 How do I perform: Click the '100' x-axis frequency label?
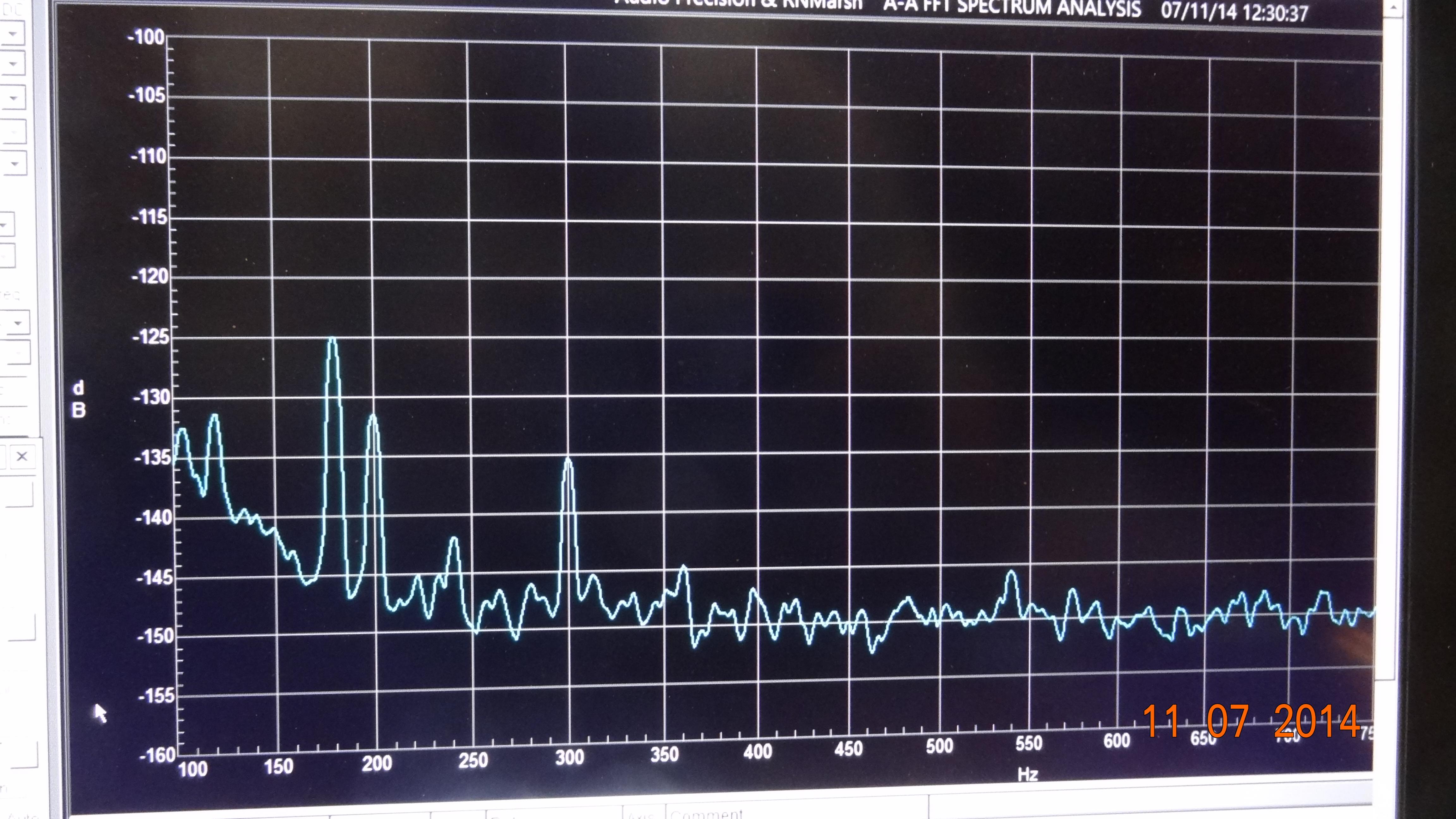(x=193, y=769)
